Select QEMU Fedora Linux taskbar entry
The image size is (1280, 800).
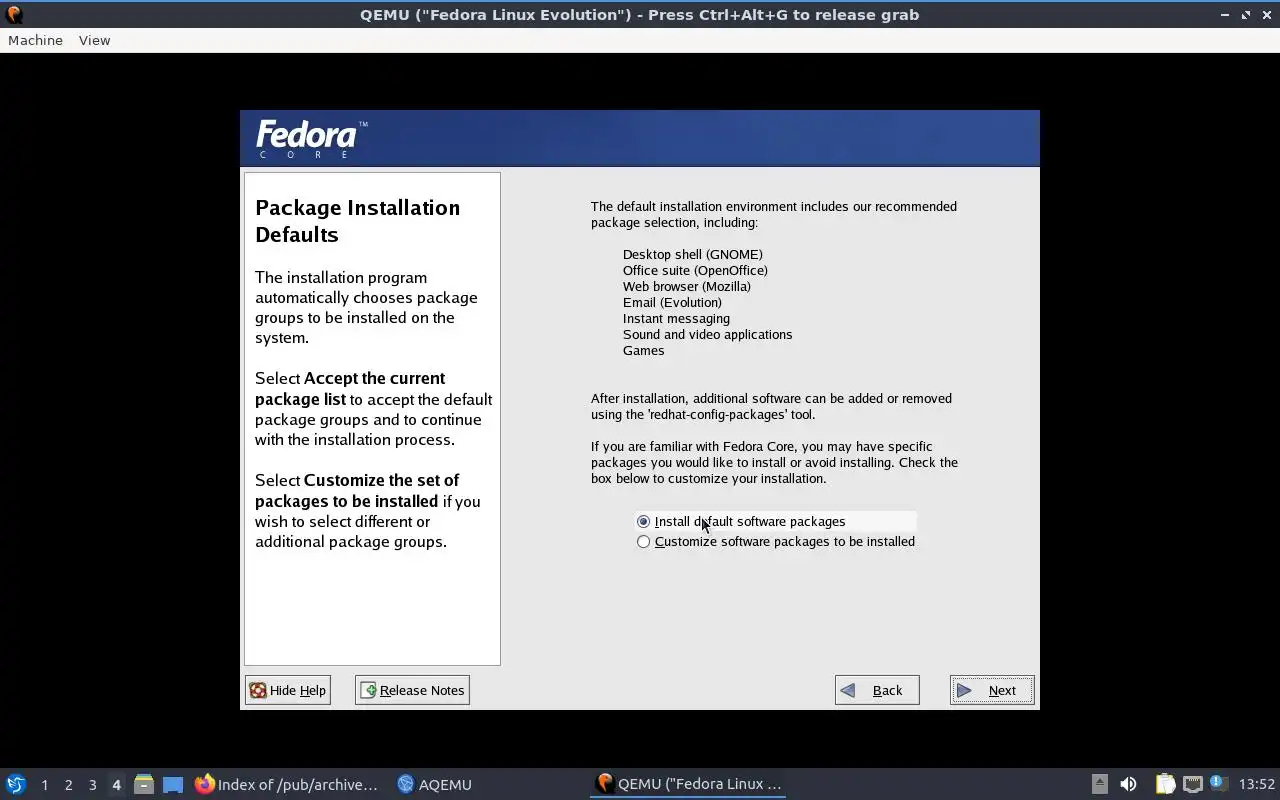[688, 784]
